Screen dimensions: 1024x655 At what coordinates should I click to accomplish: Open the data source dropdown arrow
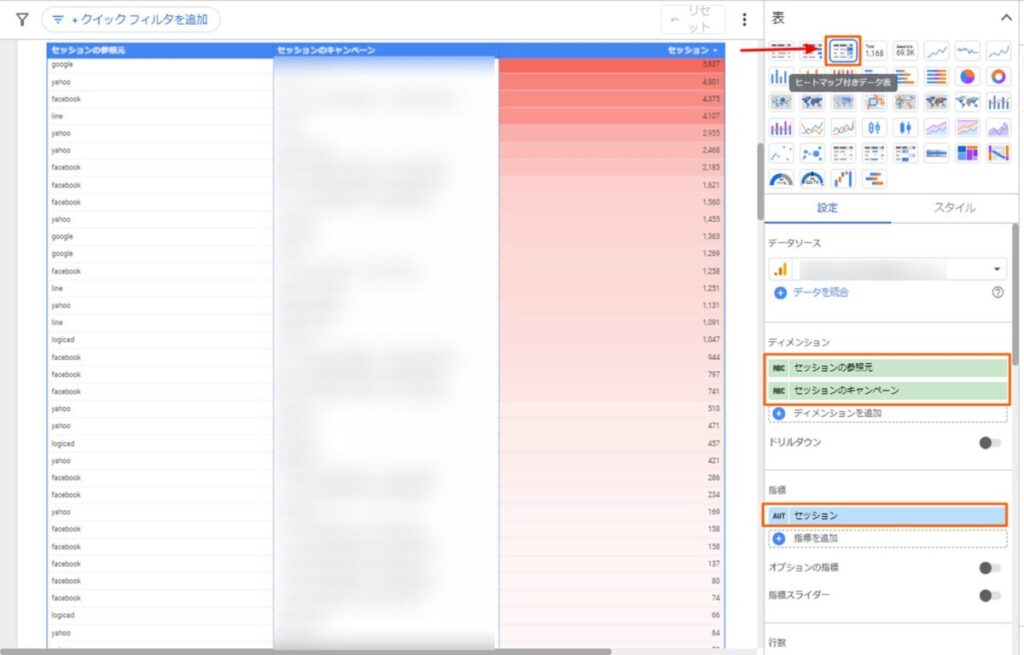tap(997, 269)
